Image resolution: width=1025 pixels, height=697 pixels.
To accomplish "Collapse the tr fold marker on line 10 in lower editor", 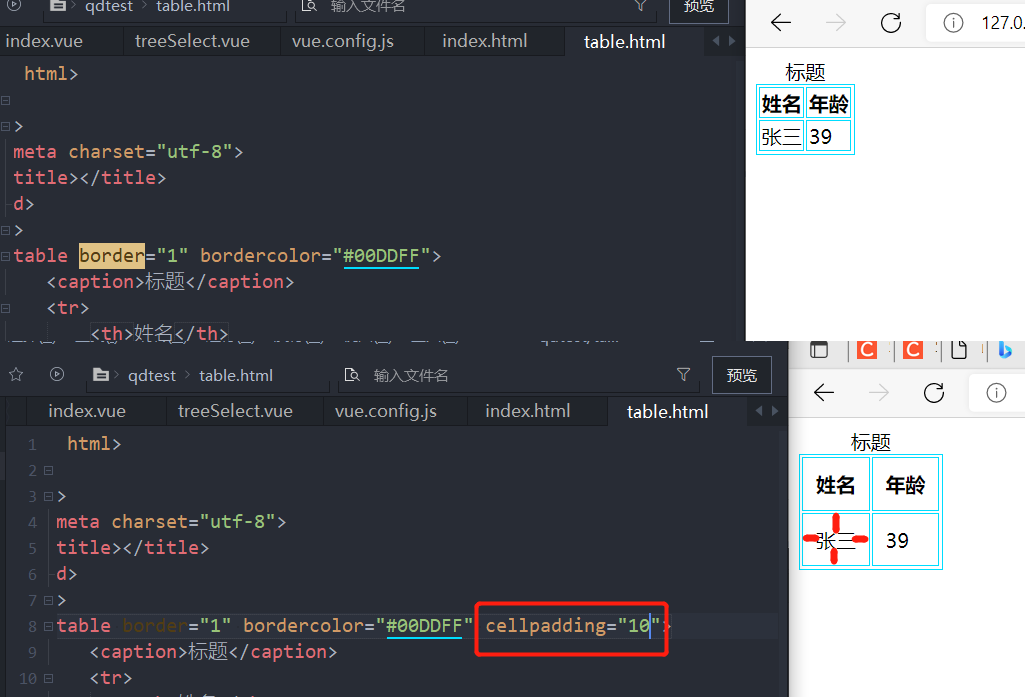I will tap(48, 678).
